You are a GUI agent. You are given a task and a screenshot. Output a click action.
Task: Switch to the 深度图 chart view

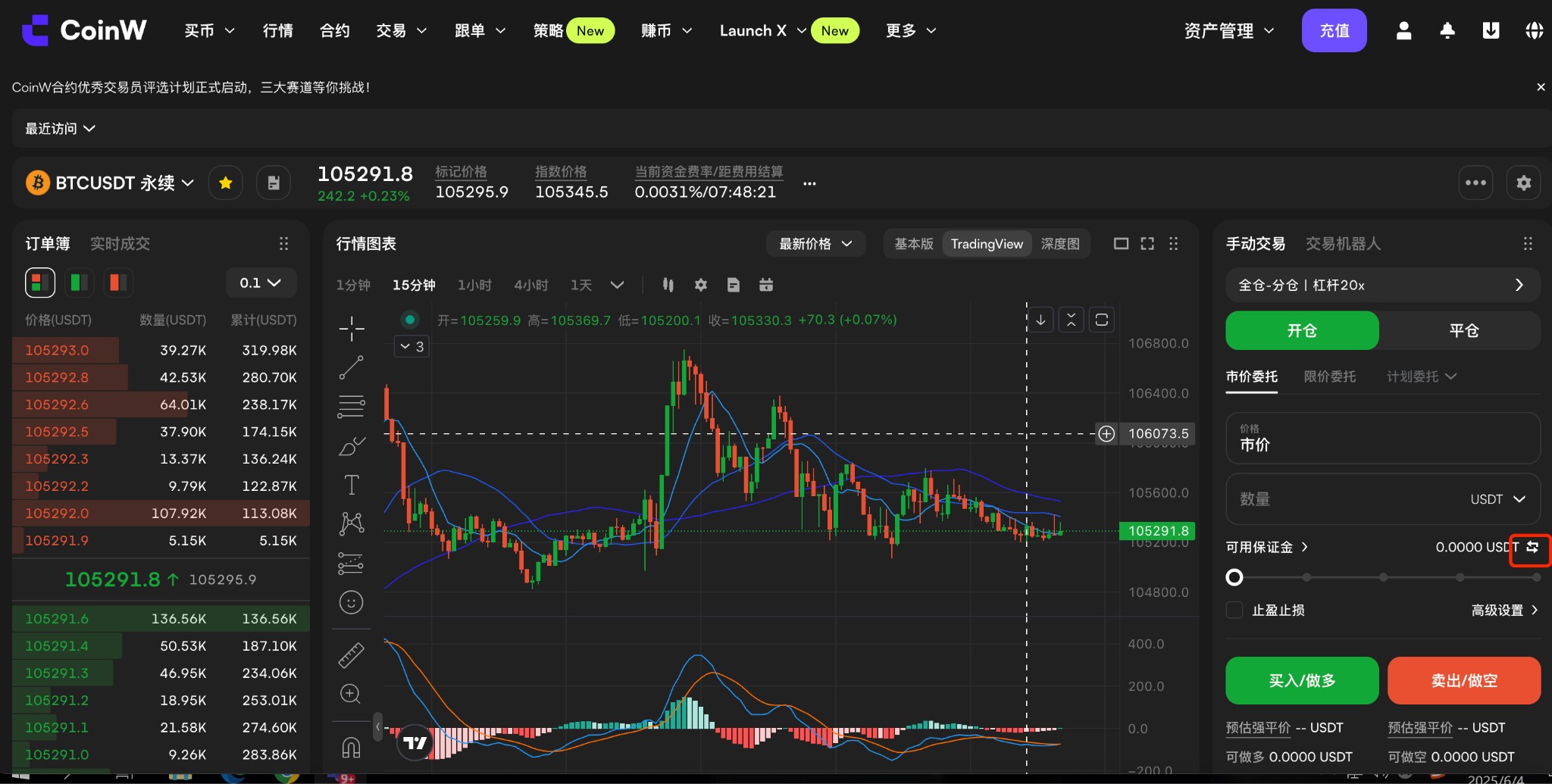1060,244
